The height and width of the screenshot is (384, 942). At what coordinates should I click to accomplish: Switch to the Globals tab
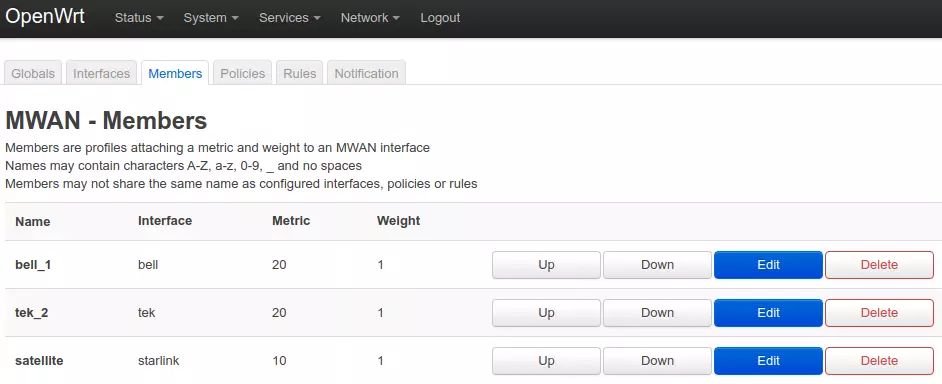click(33, 73)
